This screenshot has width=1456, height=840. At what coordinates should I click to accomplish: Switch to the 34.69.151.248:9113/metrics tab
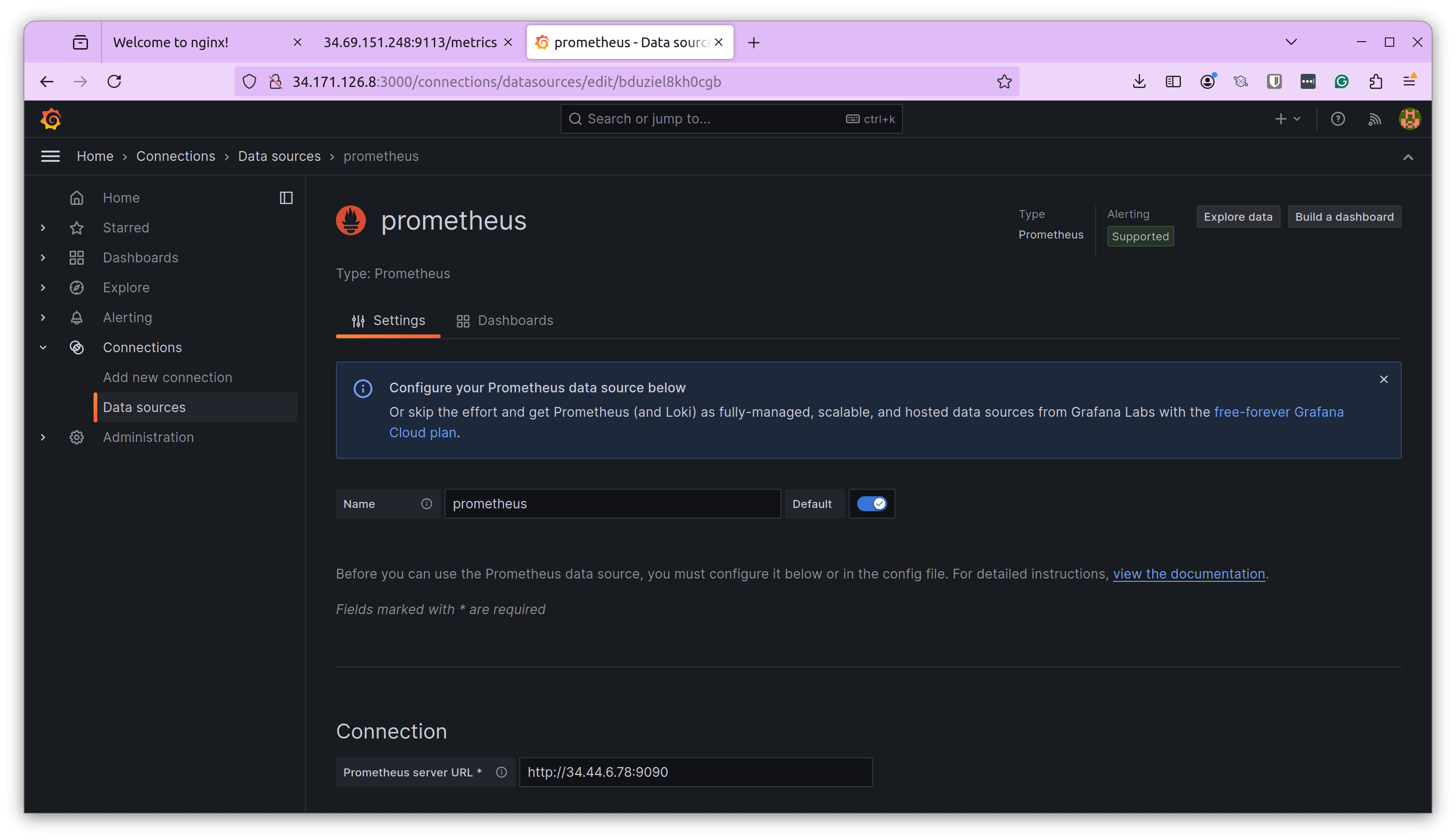click(418, 42)
